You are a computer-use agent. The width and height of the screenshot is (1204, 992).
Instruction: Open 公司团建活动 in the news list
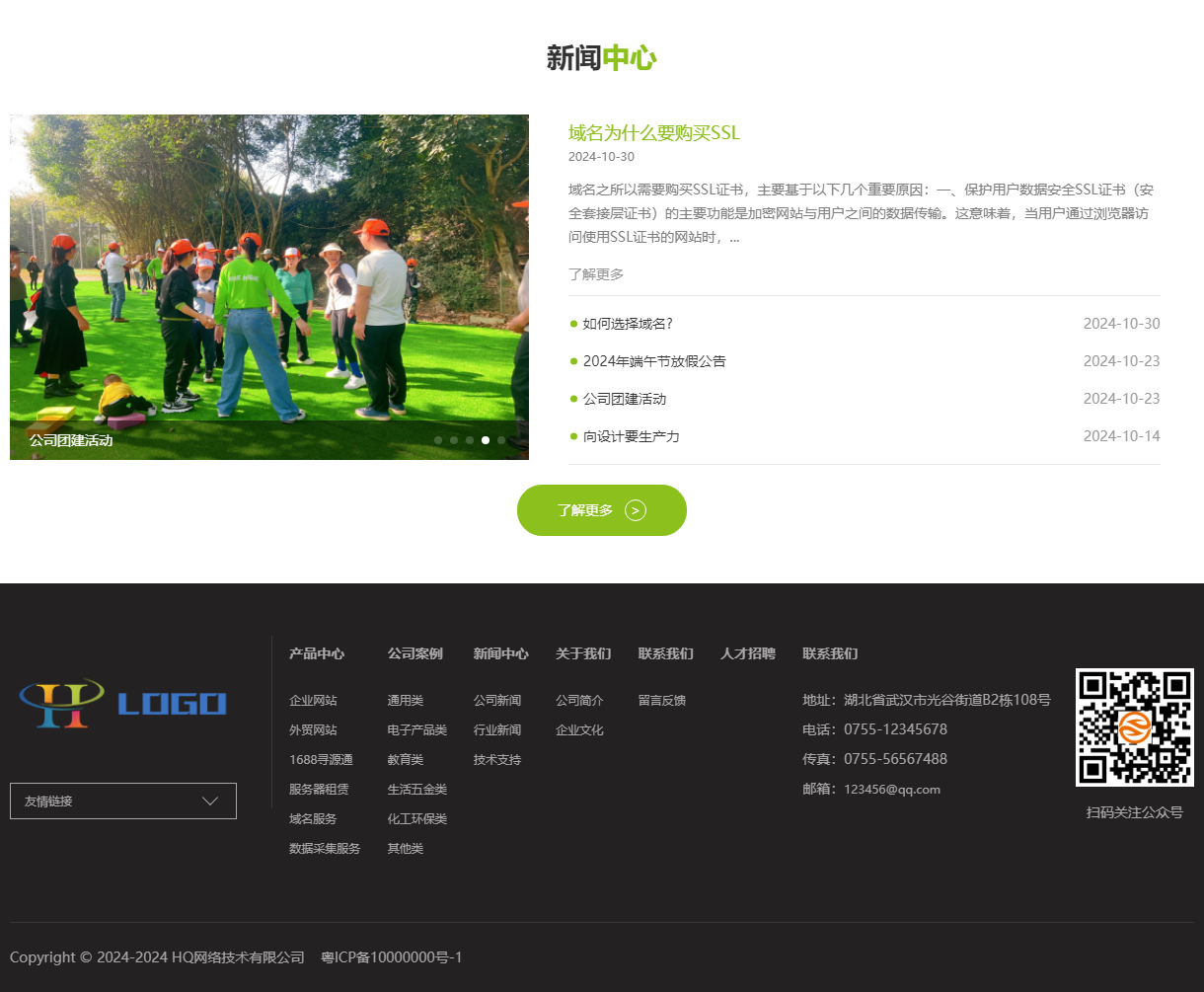click(625, 399)
